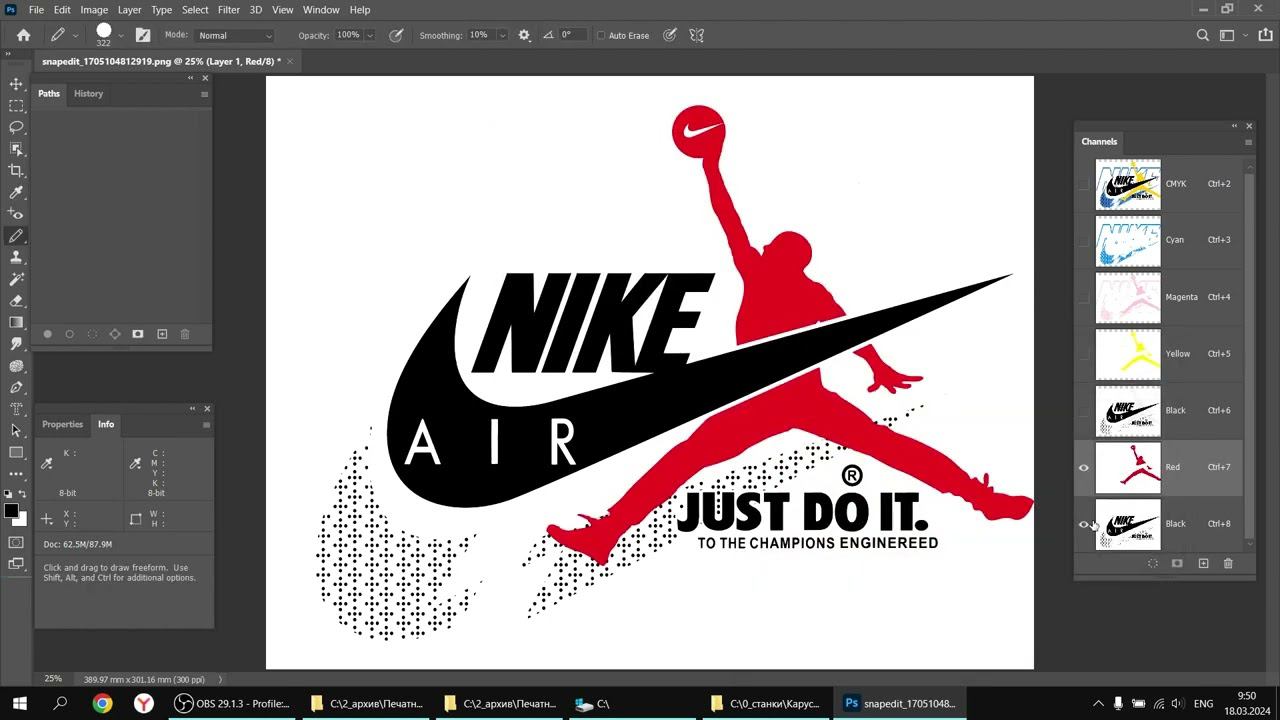
Task: Select the Move tool
Action: click(16, 84)
